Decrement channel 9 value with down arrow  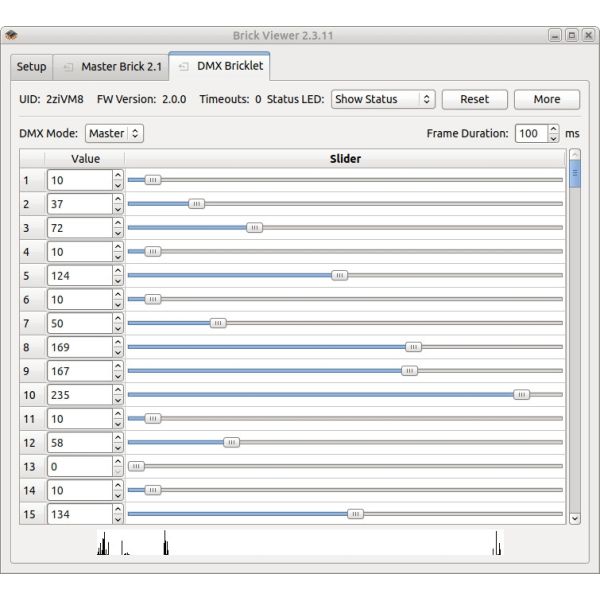click(118, 376)
